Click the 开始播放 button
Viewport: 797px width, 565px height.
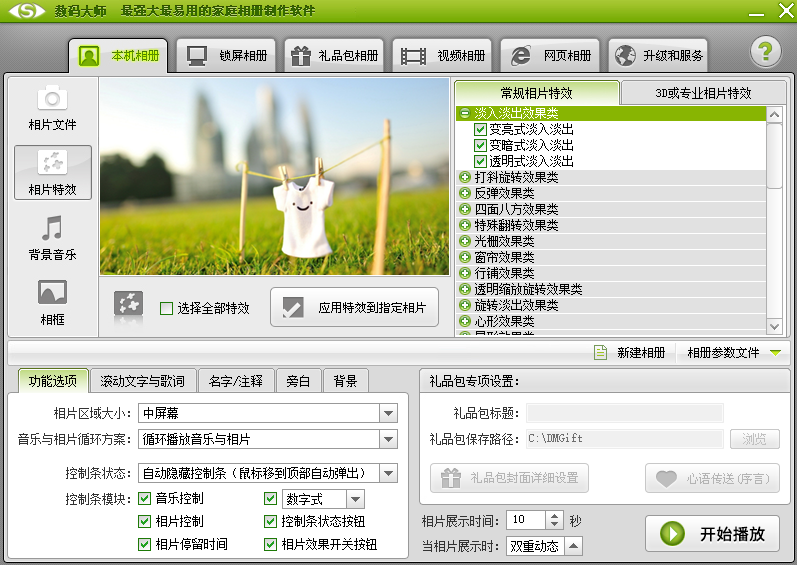click(x=712, y=533)
